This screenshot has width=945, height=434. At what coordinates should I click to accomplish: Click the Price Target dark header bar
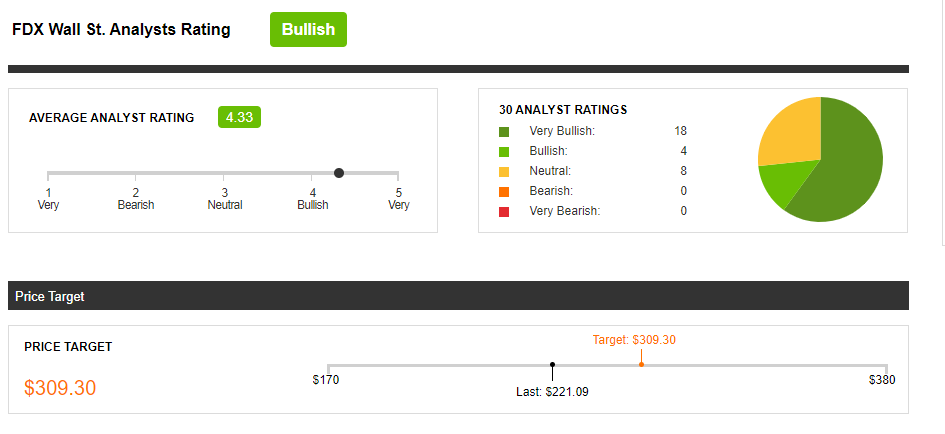pyautogui.click(x=458, y=296)
